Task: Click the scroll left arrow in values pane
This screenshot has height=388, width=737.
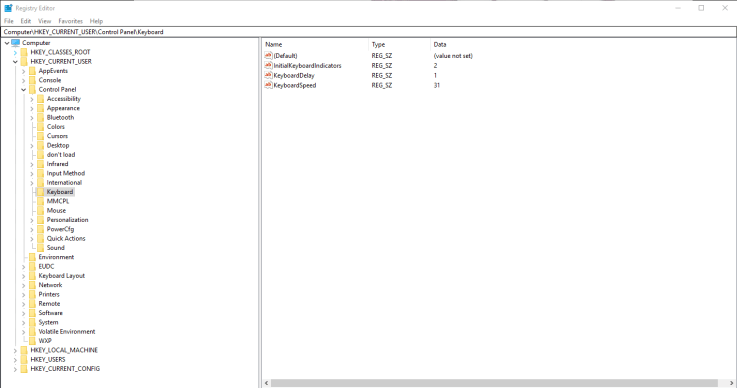Action: [x=267, y=383]
